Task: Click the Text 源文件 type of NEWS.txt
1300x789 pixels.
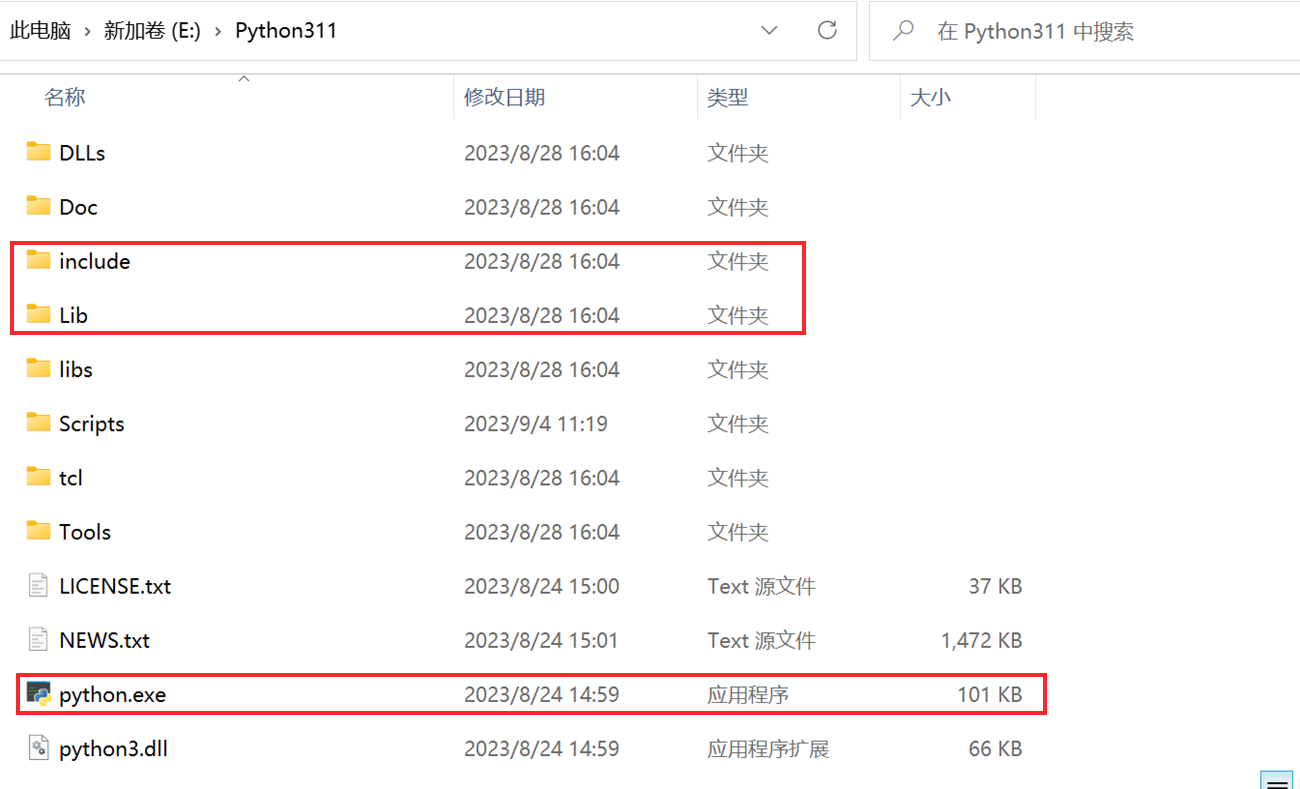Action: [761, 640]
